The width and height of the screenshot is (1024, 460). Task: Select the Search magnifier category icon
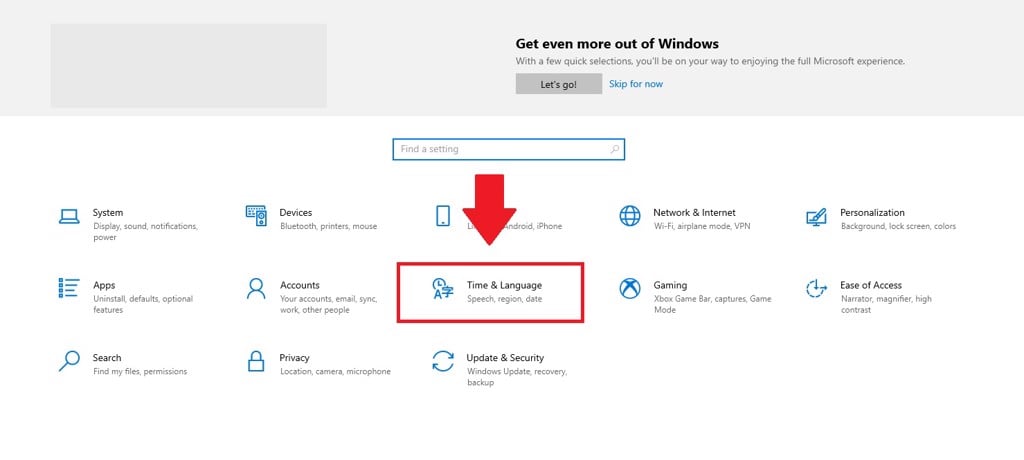(69, 361)
